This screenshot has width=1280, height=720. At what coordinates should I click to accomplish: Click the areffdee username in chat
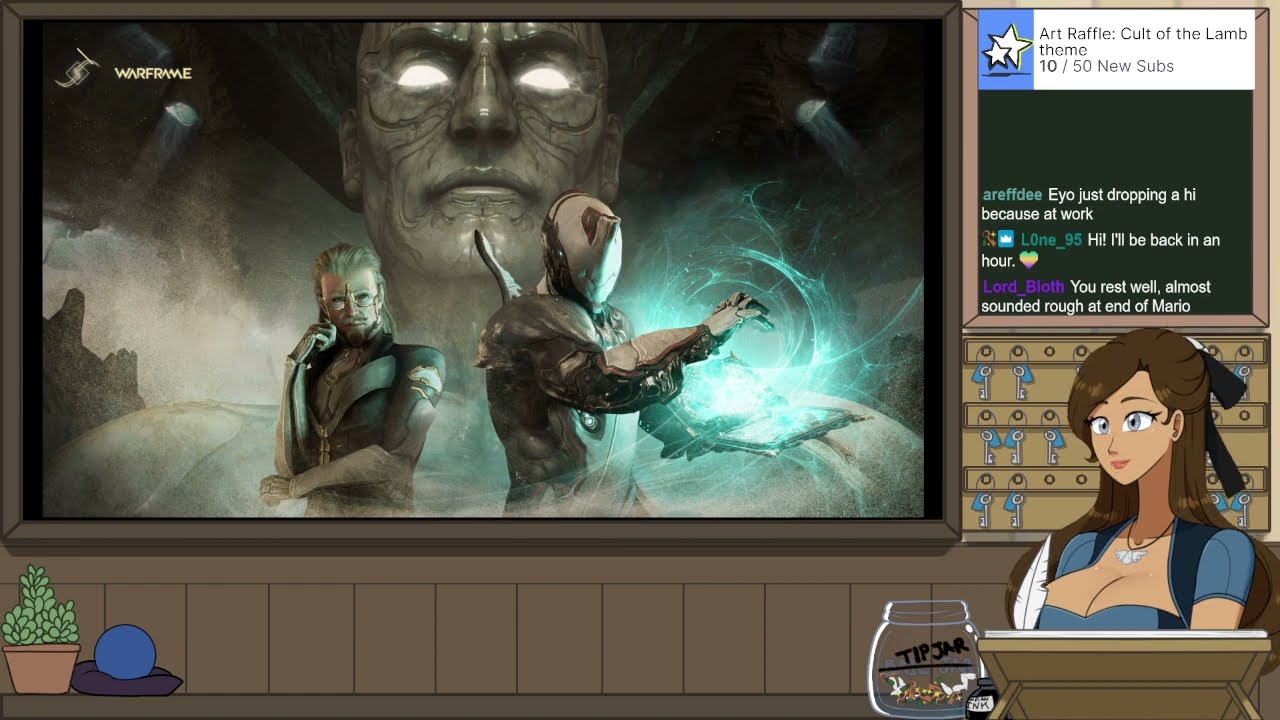(x=1012, y=195)
